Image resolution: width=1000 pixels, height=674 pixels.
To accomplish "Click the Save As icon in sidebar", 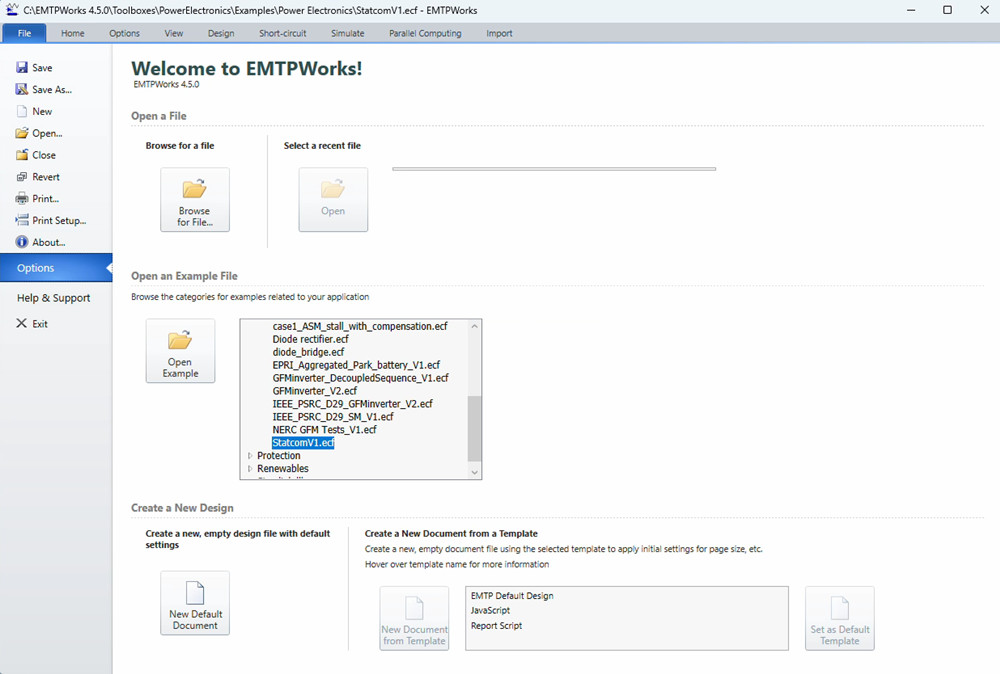I will [22, 89].
